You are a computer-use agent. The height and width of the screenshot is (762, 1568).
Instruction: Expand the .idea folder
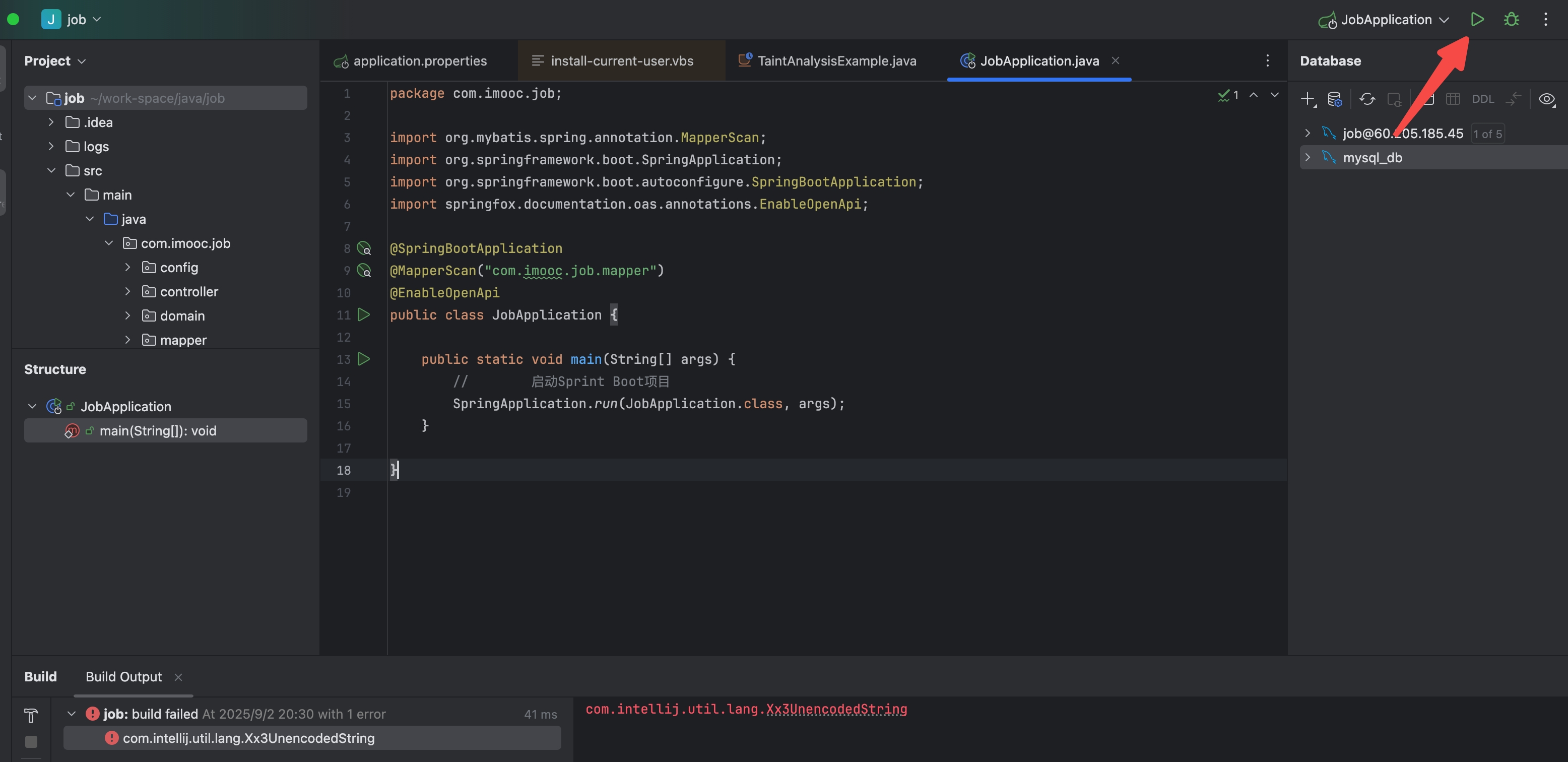coord(52,122)
